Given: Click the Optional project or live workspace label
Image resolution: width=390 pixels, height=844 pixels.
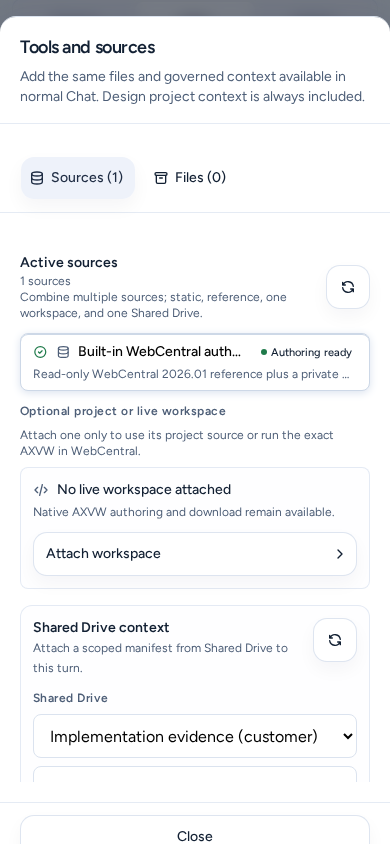Looking at the screenshot, I should tap(123, 411).
